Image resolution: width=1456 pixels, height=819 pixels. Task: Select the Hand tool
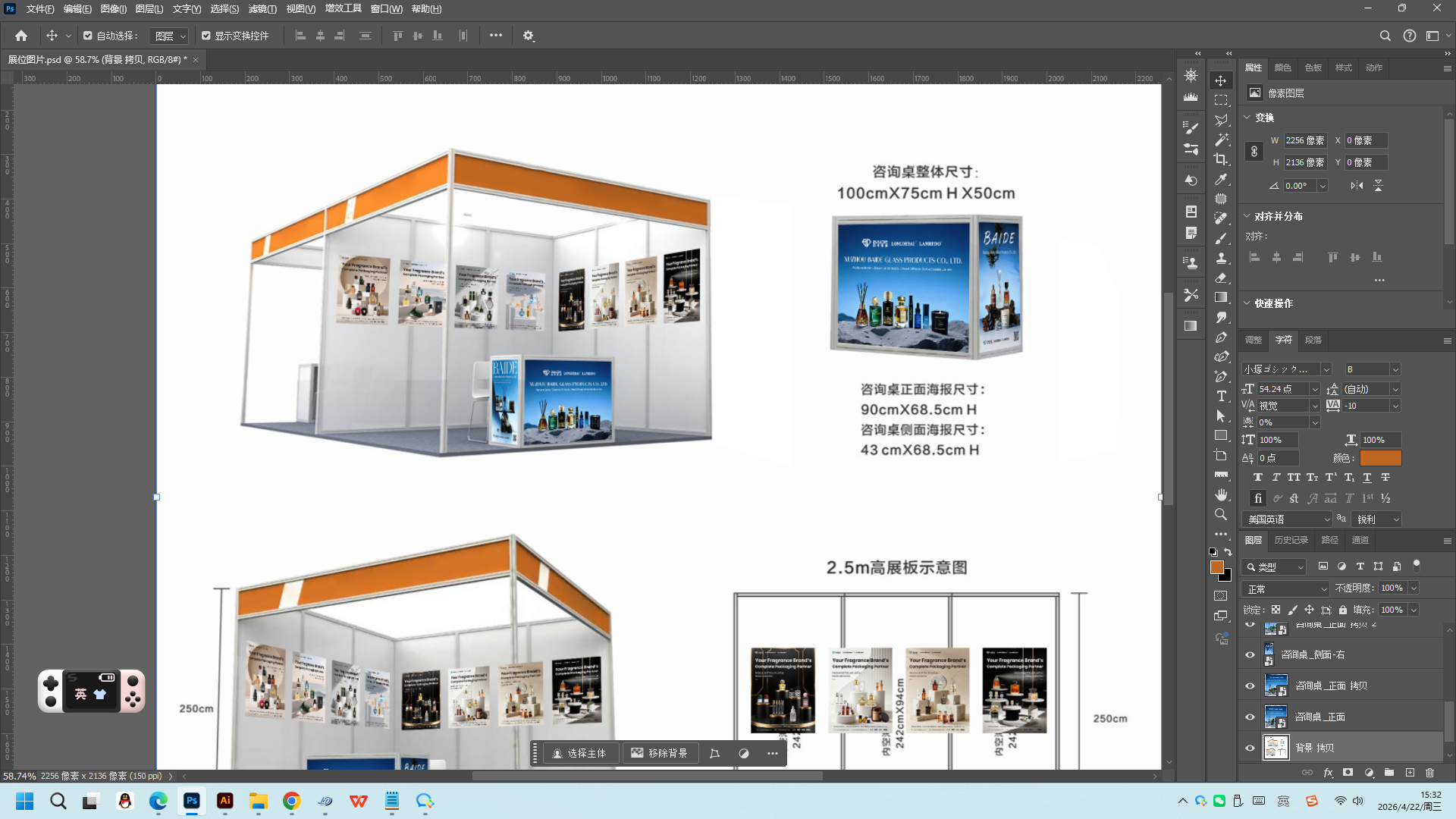tap(1221, 494)
